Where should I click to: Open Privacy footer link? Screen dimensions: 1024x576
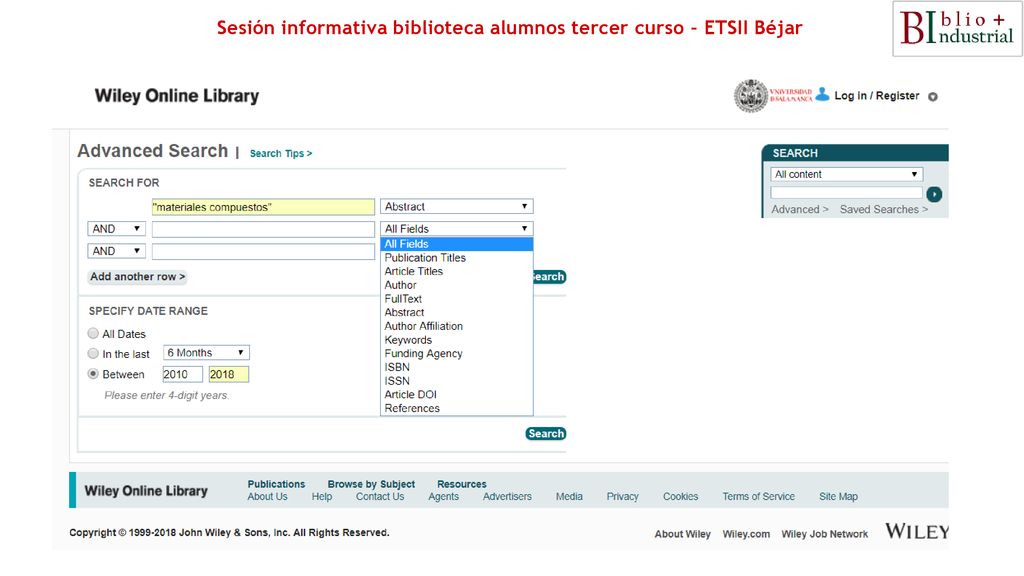[622, 496]
